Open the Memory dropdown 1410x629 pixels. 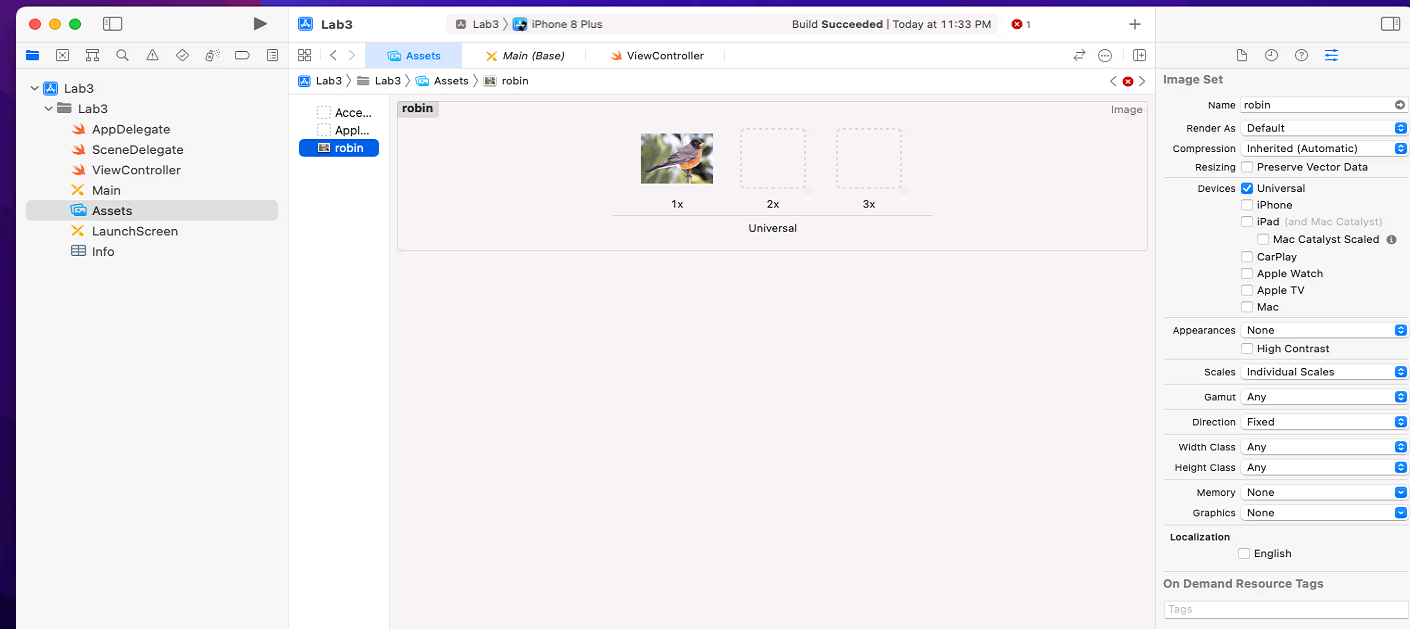(1324, 492)
